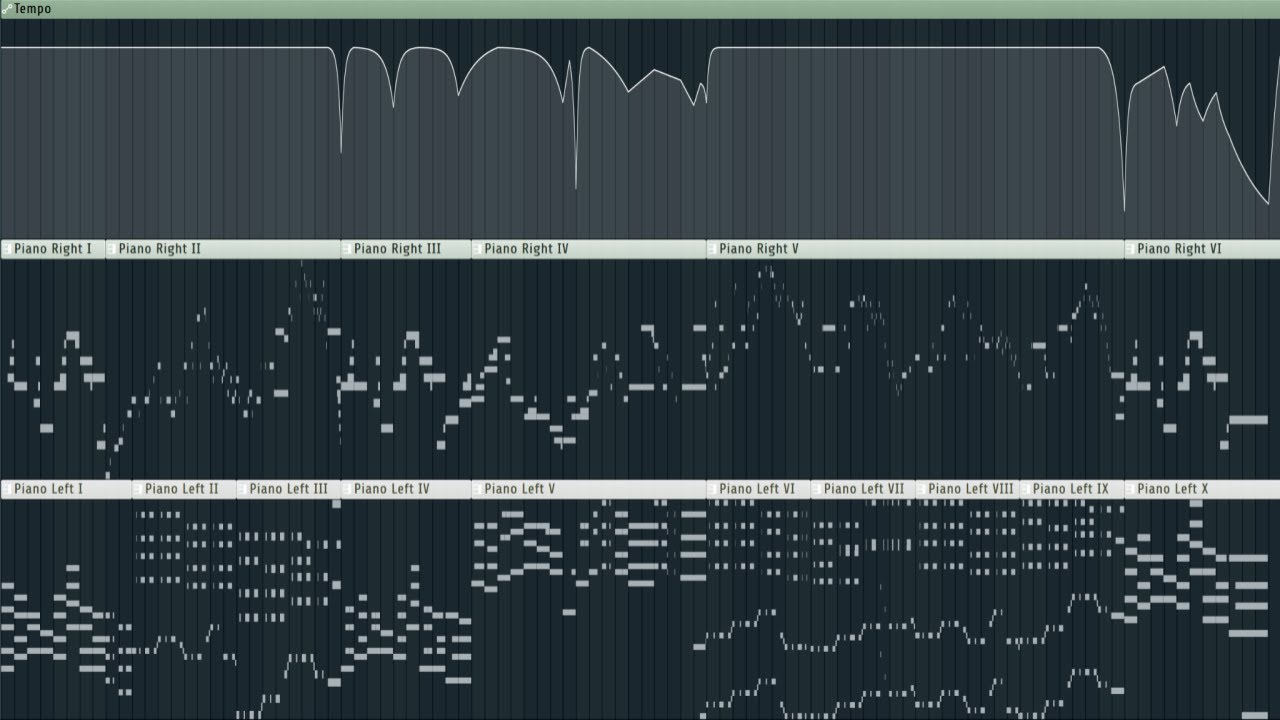The width and height of the screenshot is (1280, 720).
Task: Select the "Piano Left II" clip title
Action: tap(182, 490)
